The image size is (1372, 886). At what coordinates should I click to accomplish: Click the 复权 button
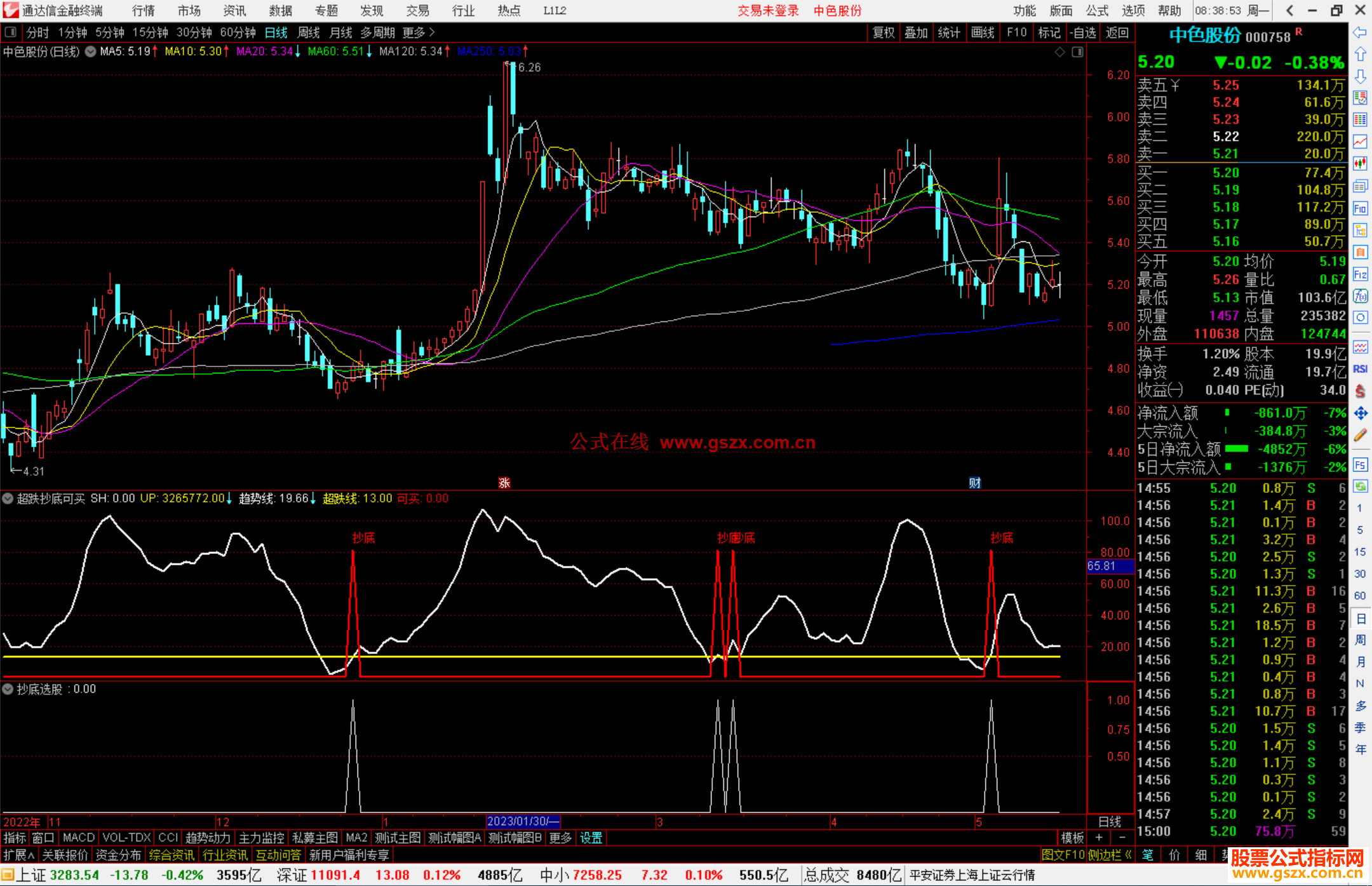(x=883, y=32)
